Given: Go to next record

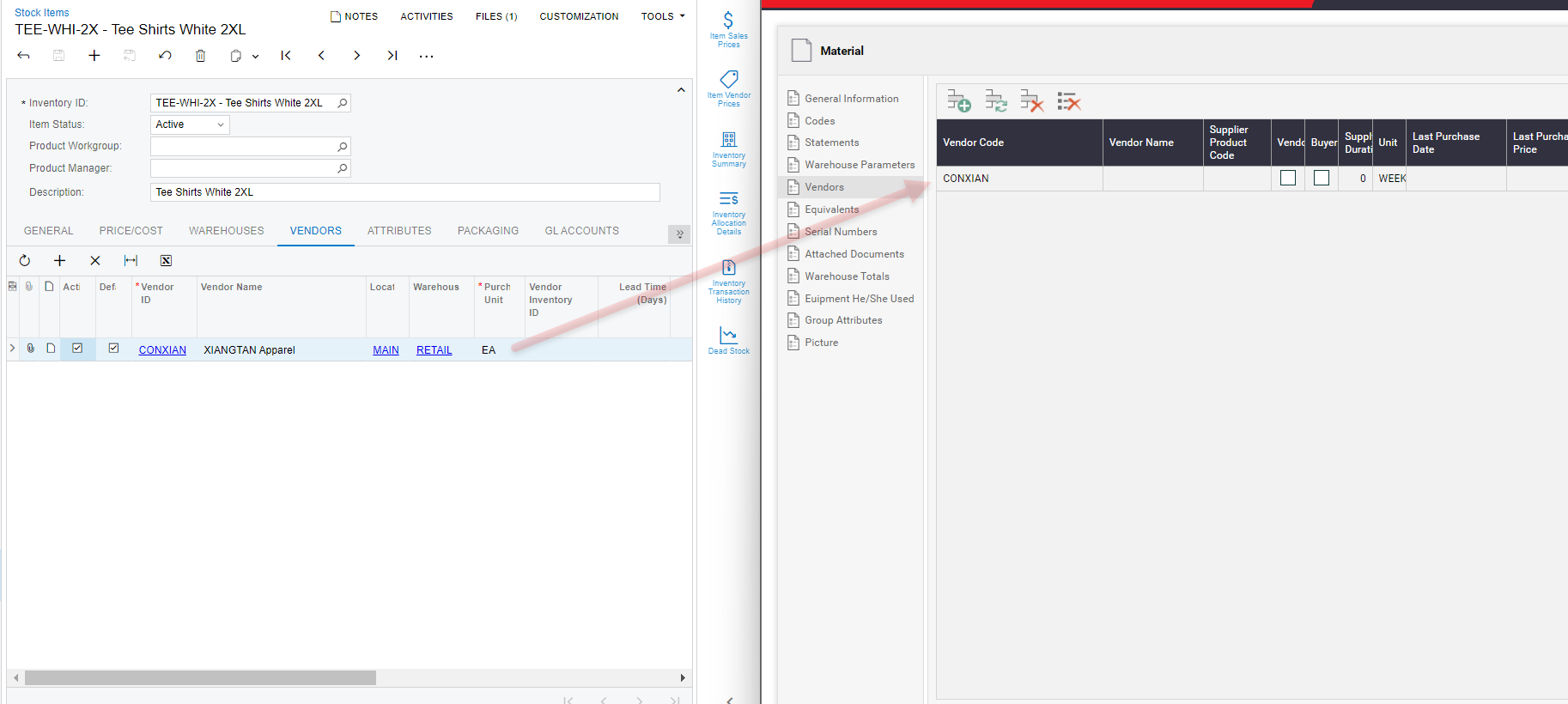Looking at the screenshot, I should click(x=356, y=56).
